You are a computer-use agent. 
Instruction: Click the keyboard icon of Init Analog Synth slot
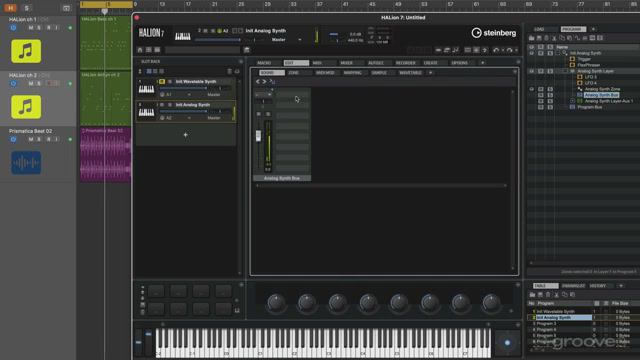click(146, 112)
